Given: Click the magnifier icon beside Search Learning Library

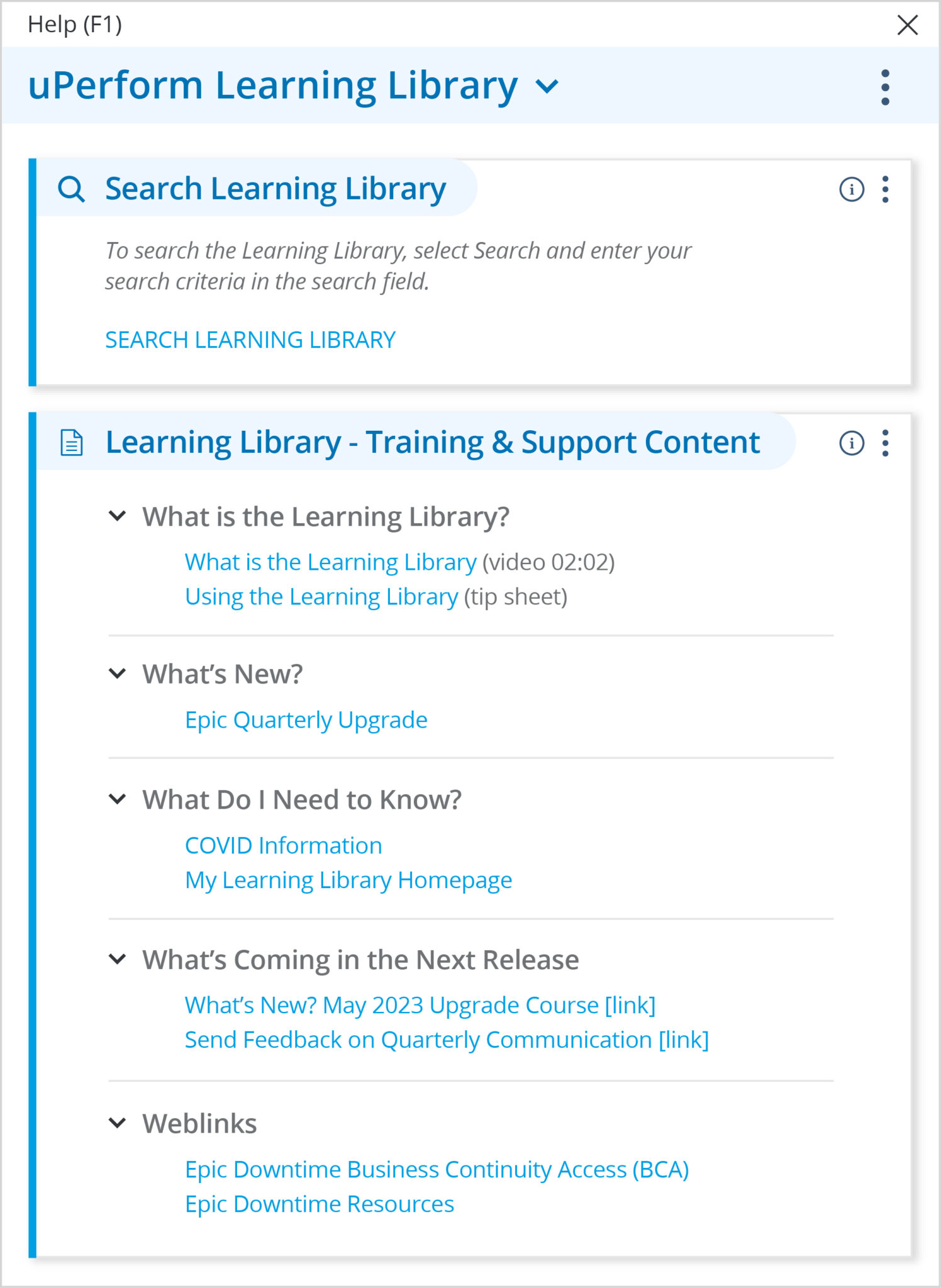Looking at the screenshot, I should [71, 189].
